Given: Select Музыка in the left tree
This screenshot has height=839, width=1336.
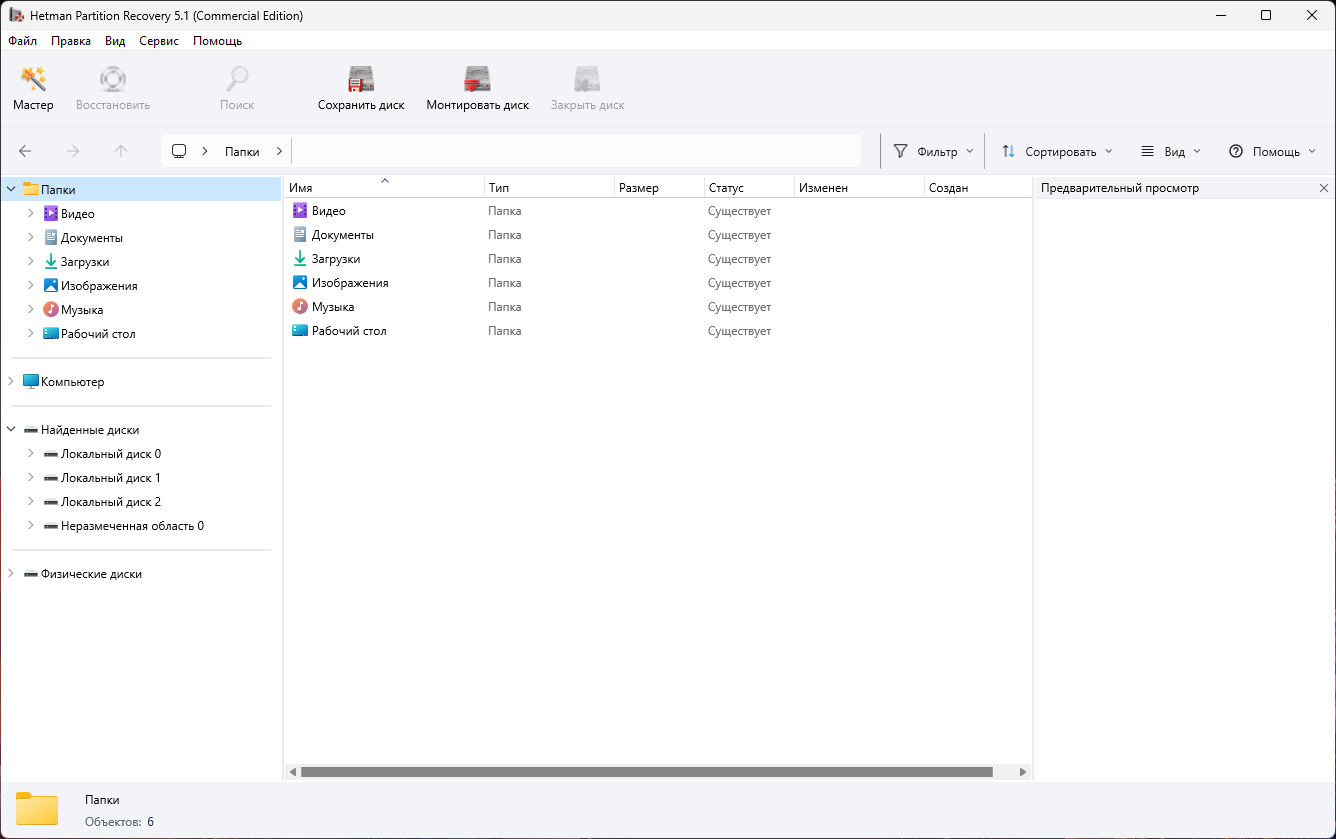Looking at the screenshot, I should pos(82,310).
